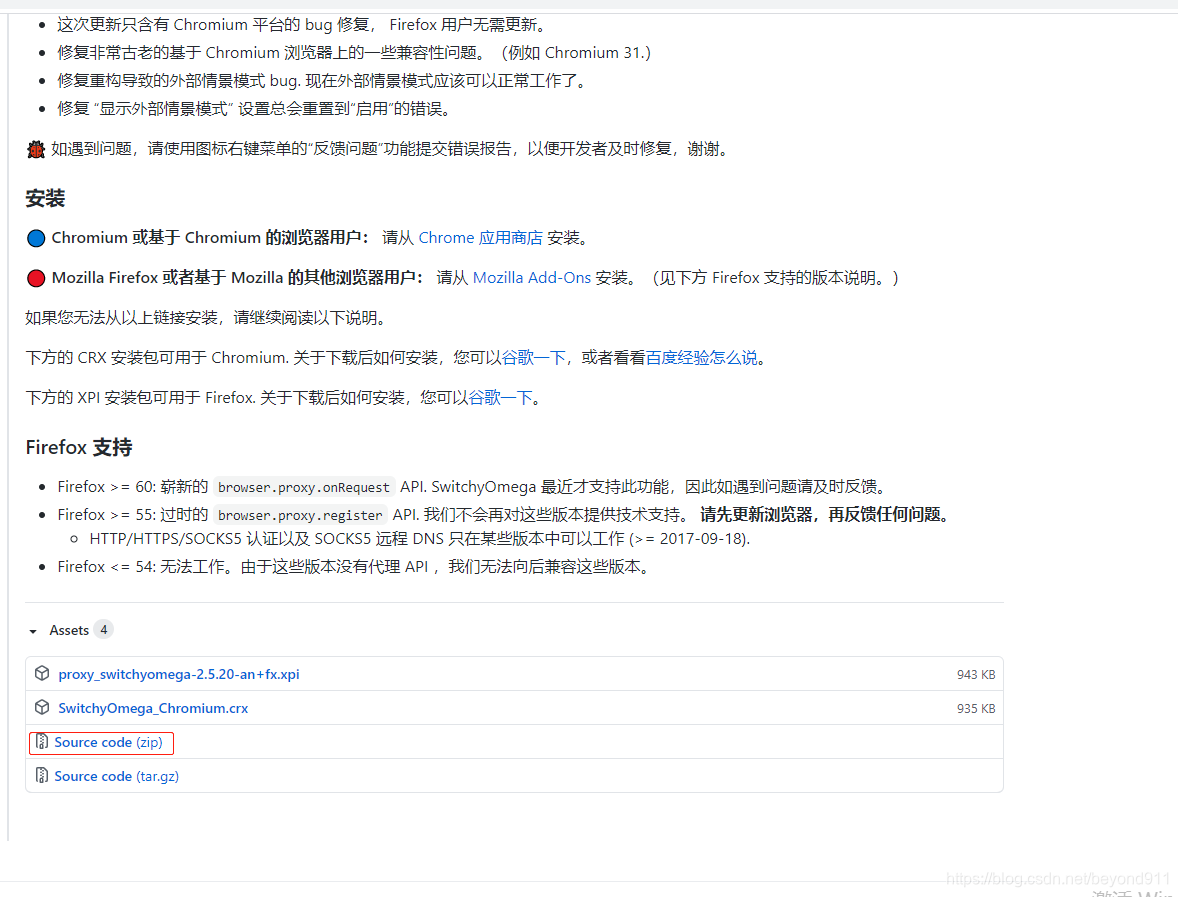Click the 谷歌一下 link in the XPI paragraph
1178x897 pixels.
500,396
